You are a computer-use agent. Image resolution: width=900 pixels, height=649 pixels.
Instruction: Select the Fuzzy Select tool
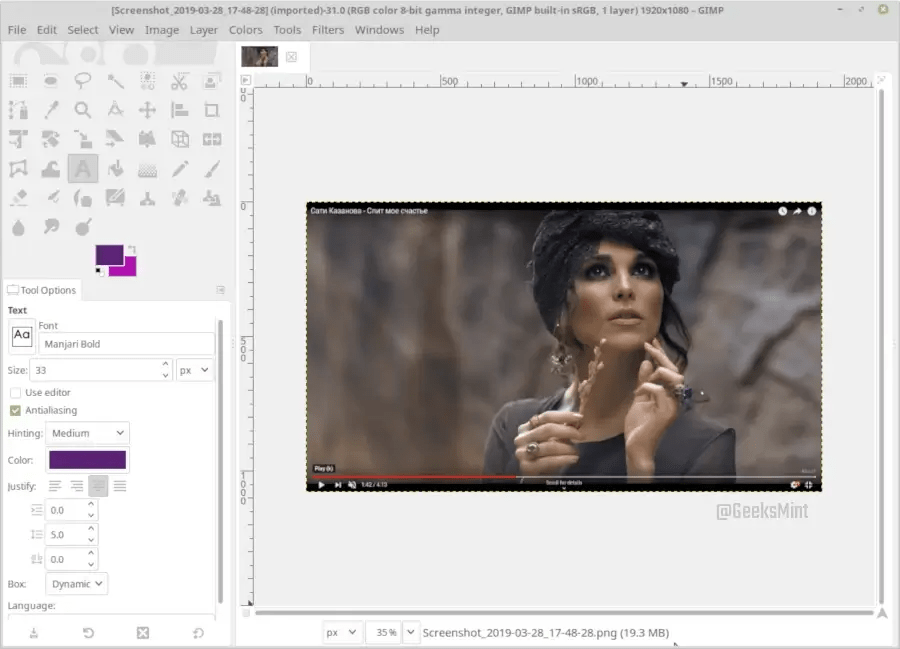(x=114, y=81)
